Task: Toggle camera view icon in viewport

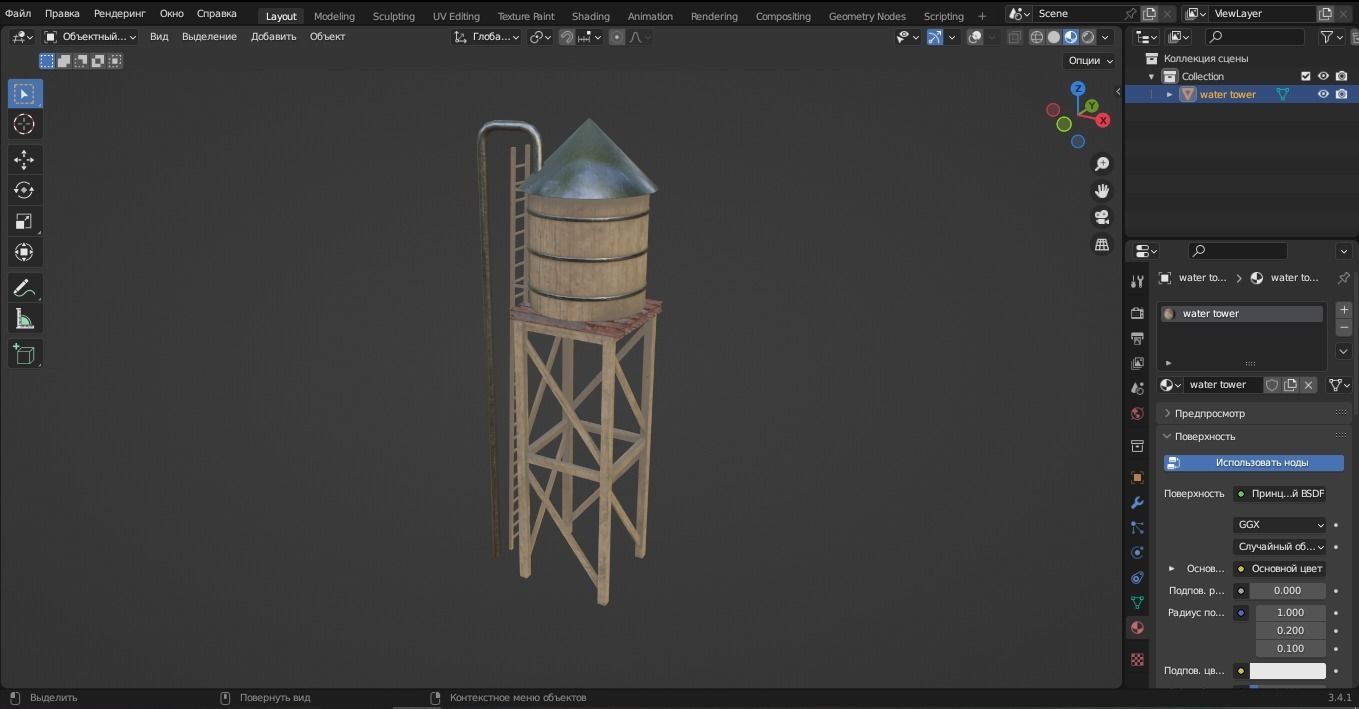Action: (1102, 217)
